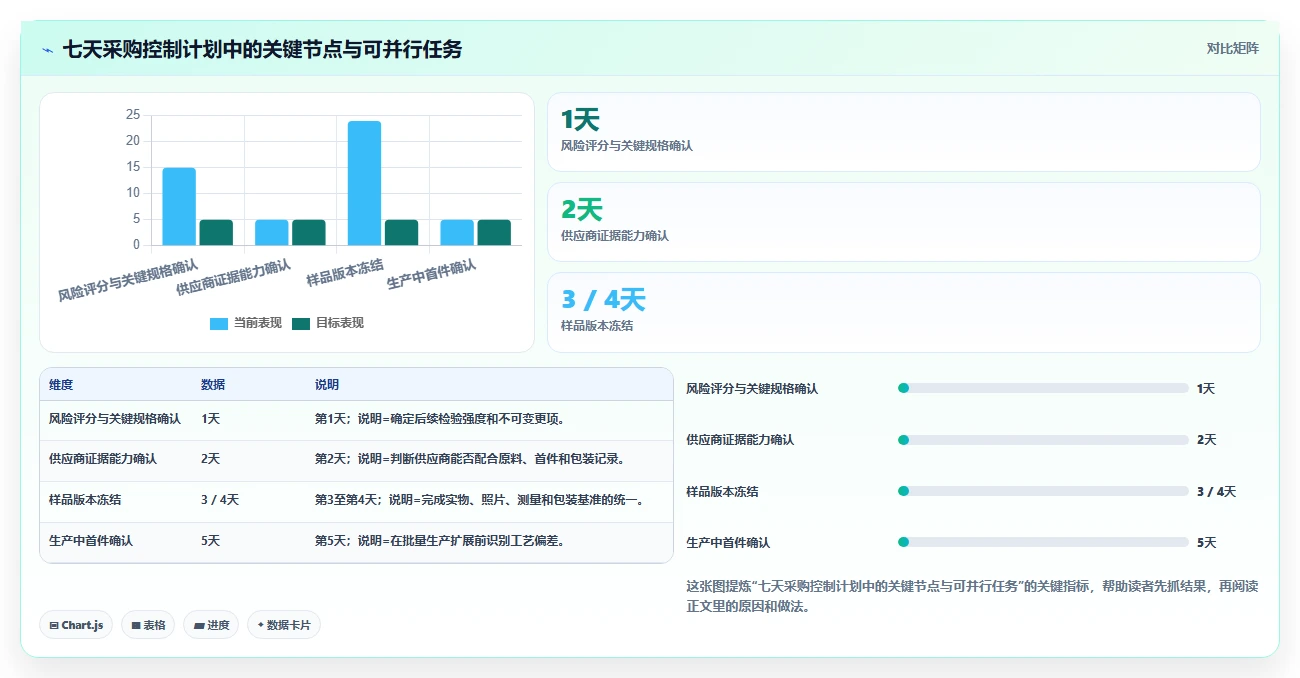This screenshot has width=1300, height=678.
Task: Click the 5天 cell in the table
Action: point(210,540)
